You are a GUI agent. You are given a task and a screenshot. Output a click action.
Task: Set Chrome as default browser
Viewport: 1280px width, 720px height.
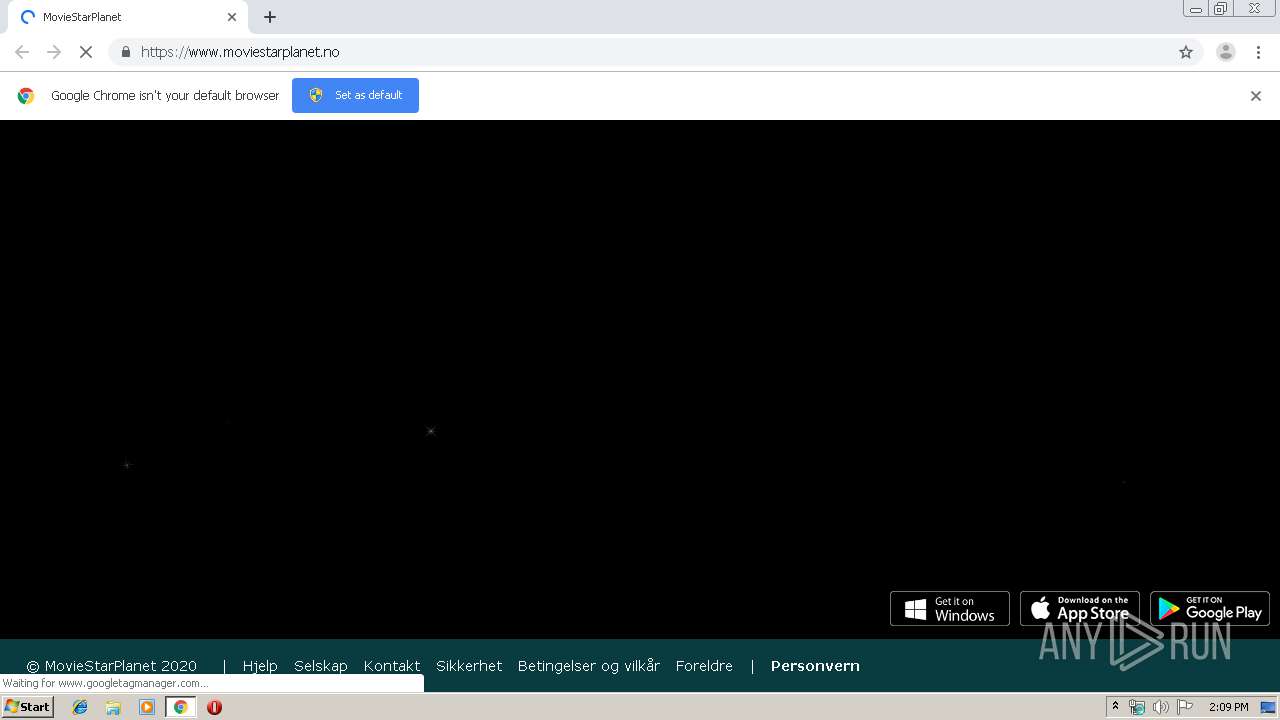pyautogui.click(x=355, y=95)
